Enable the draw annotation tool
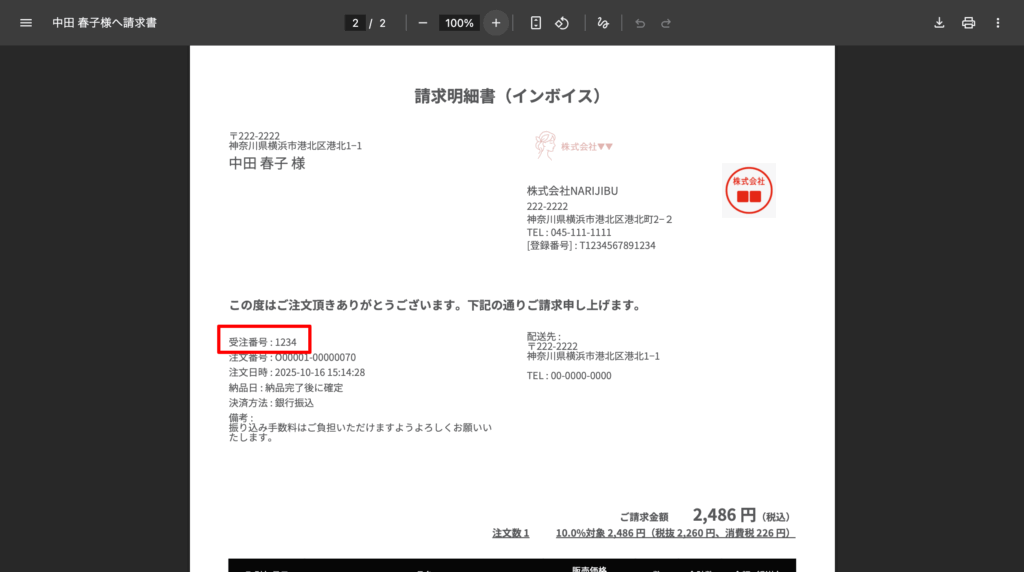This screenshot has width=1024, height=572. [602, 23]
